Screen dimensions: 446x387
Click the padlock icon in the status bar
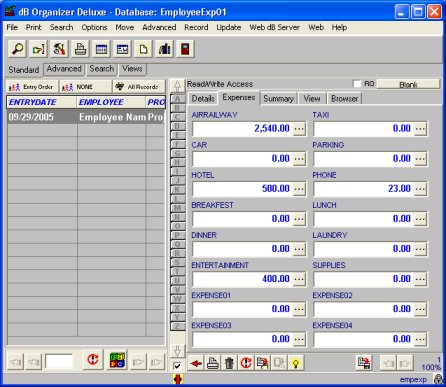(x=439, y=379)
